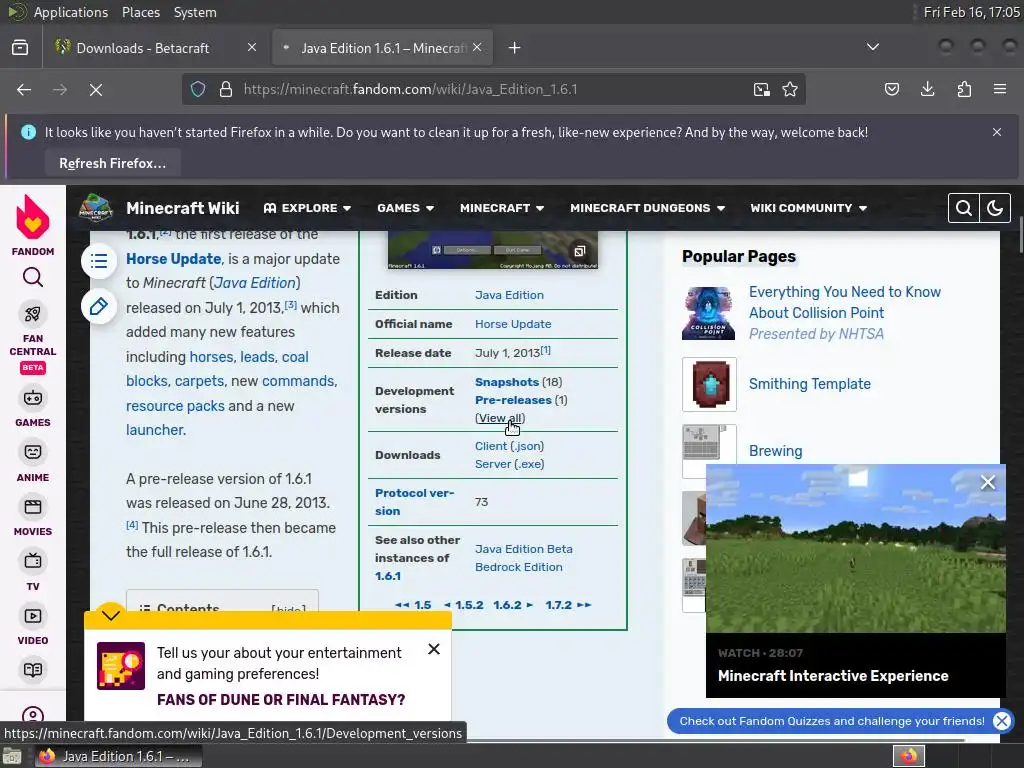The width and height of the screenshot is (1024, 768).
Task: Open the Fandom sidebar search magnifier
Action: 33,278
